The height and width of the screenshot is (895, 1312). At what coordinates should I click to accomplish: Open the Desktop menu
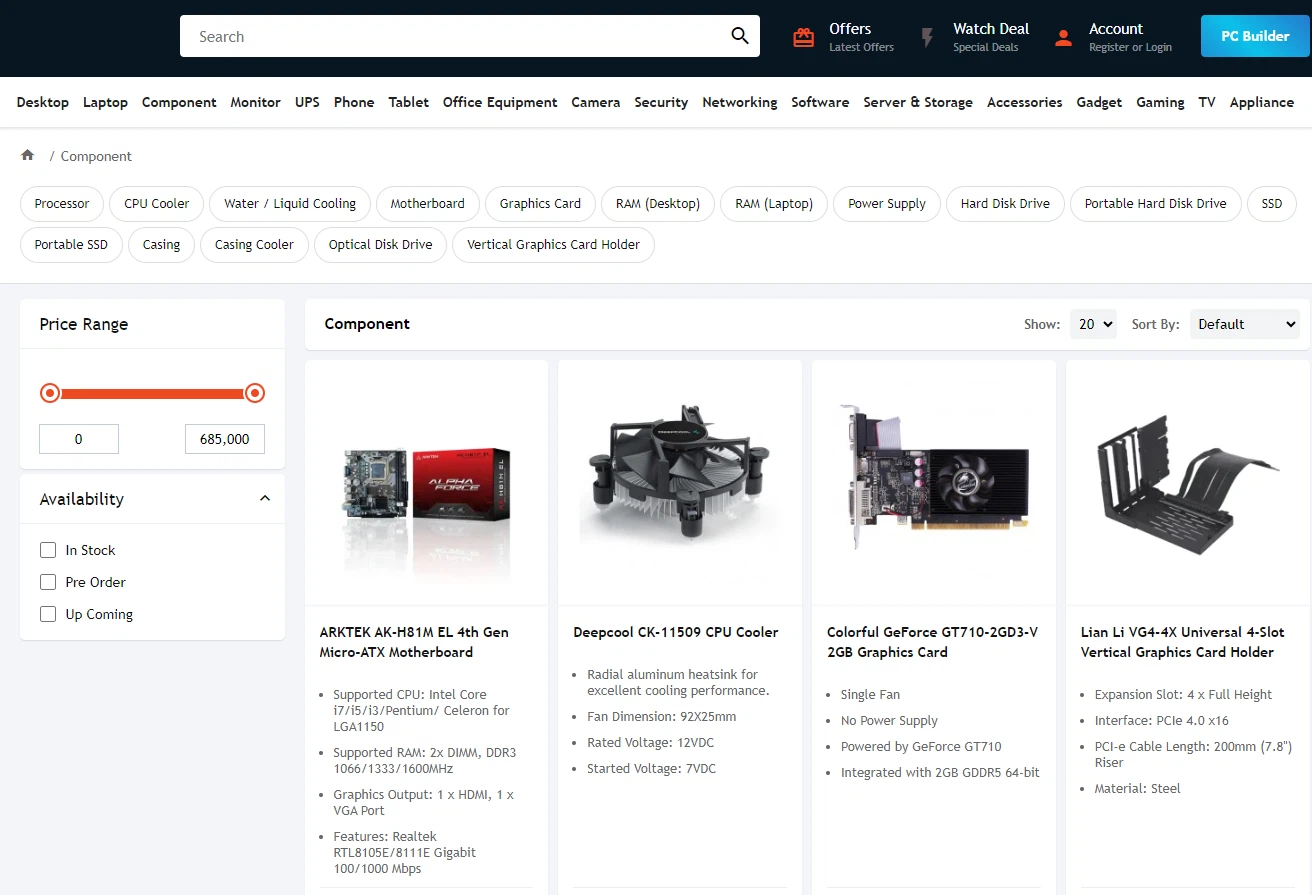43,102
